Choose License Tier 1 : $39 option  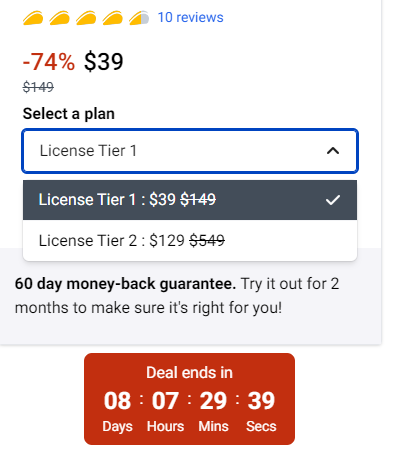[190, 200]
